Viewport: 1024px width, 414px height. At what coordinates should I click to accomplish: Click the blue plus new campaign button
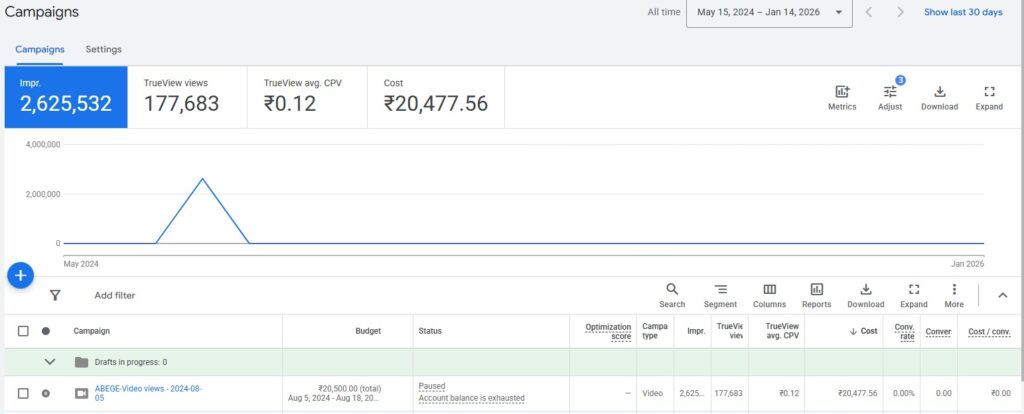coord(22,275)
